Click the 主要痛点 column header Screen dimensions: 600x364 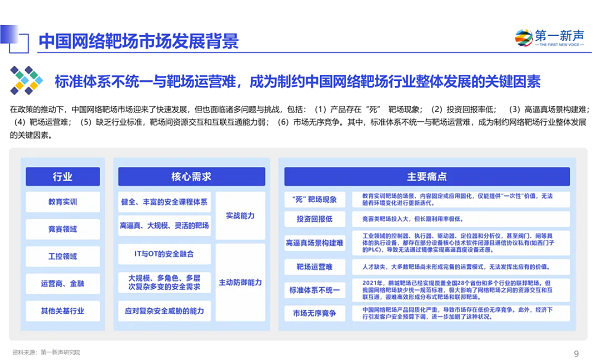tap(427, 176)
